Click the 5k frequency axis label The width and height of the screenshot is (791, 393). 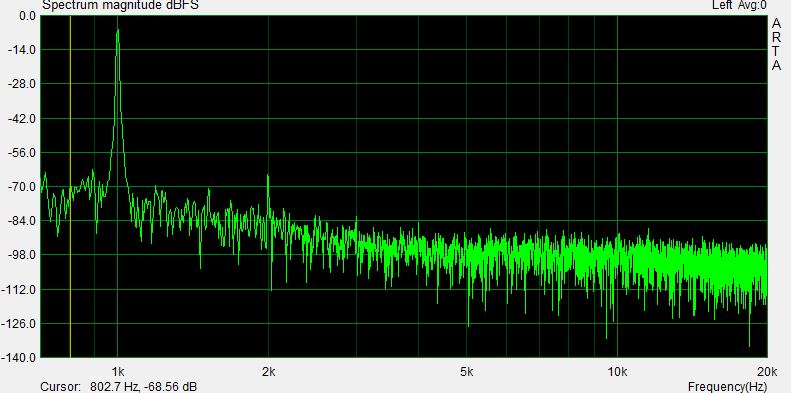point(467,373)
